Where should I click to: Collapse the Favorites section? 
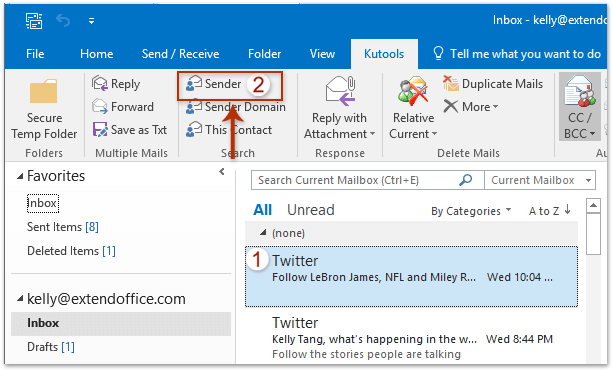tap(20, 177)
